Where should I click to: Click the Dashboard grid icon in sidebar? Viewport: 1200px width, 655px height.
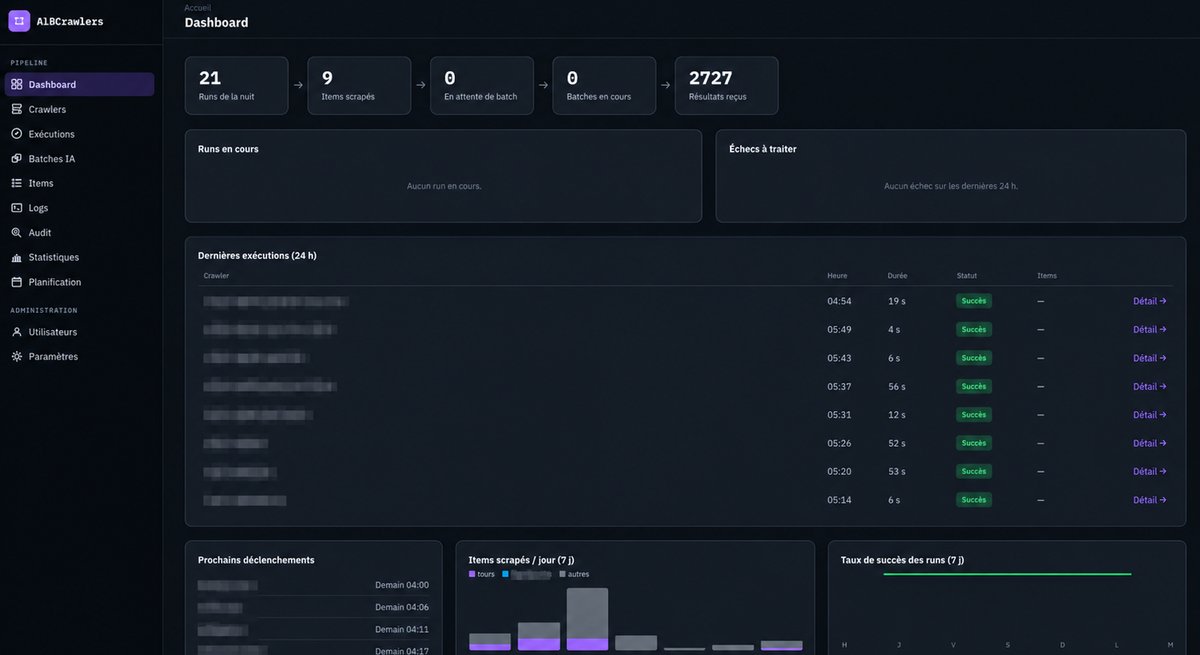click(17, 85)
